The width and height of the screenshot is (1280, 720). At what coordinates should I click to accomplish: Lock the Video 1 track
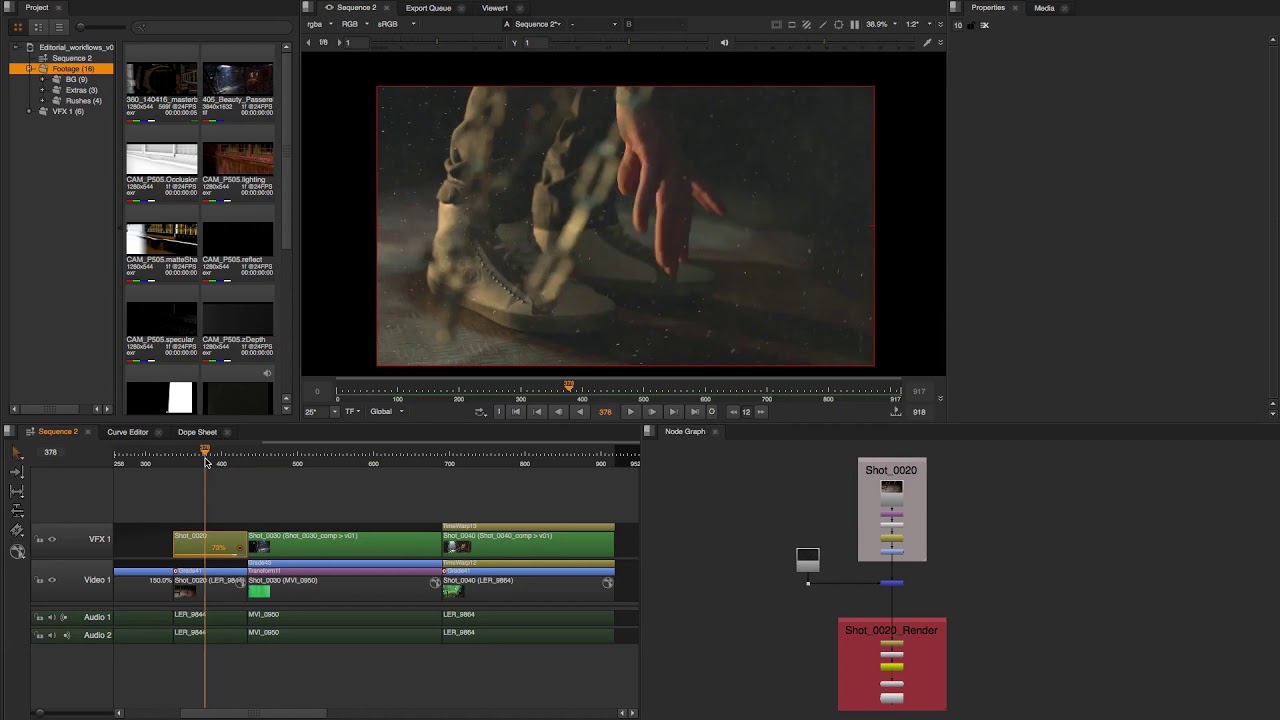point(39,580)
